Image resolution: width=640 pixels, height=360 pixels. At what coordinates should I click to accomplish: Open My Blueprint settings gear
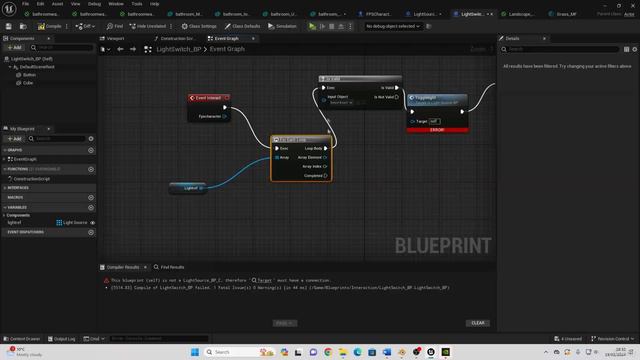pos(91,139)
